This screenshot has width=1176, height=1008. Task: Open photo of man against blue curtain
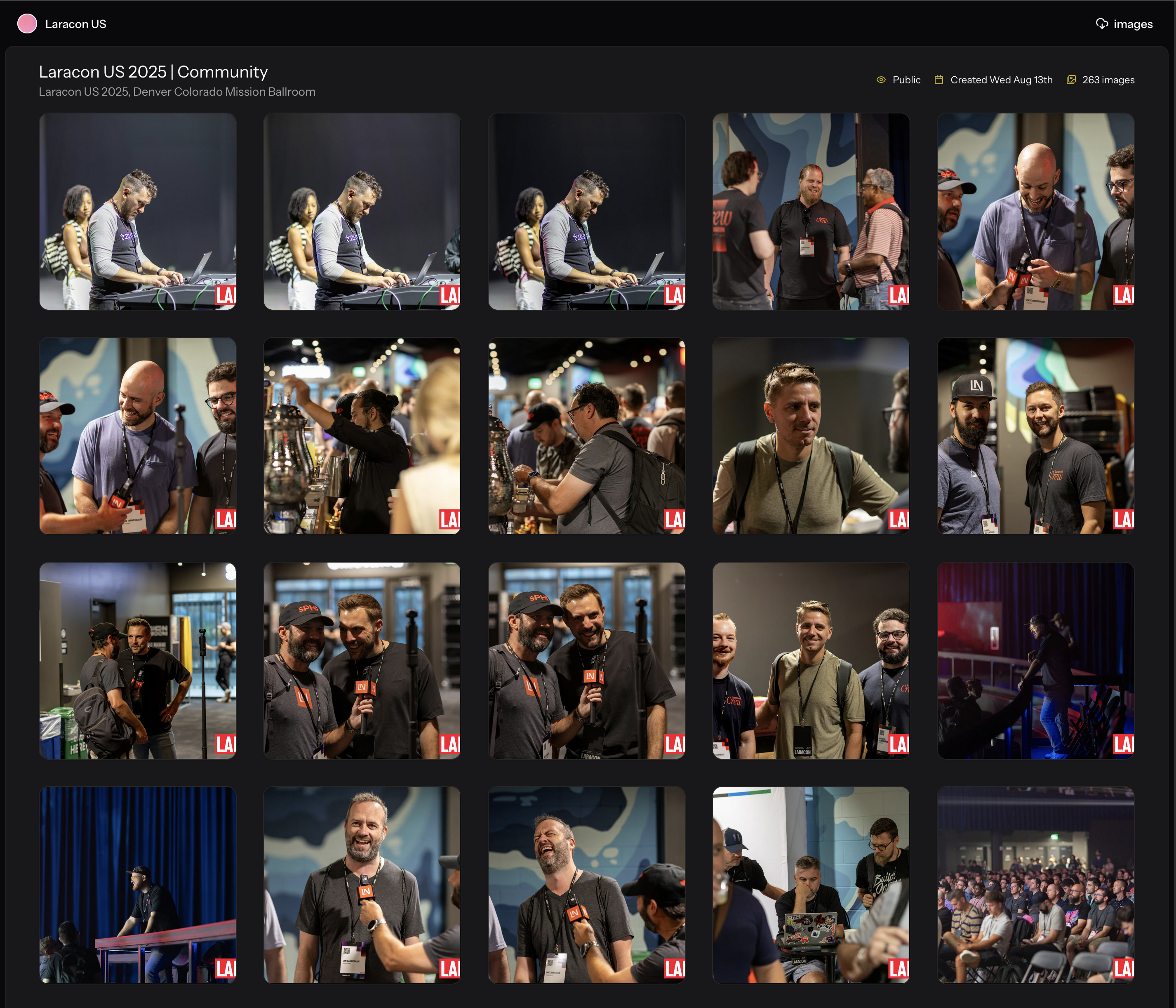click(137, 884)
